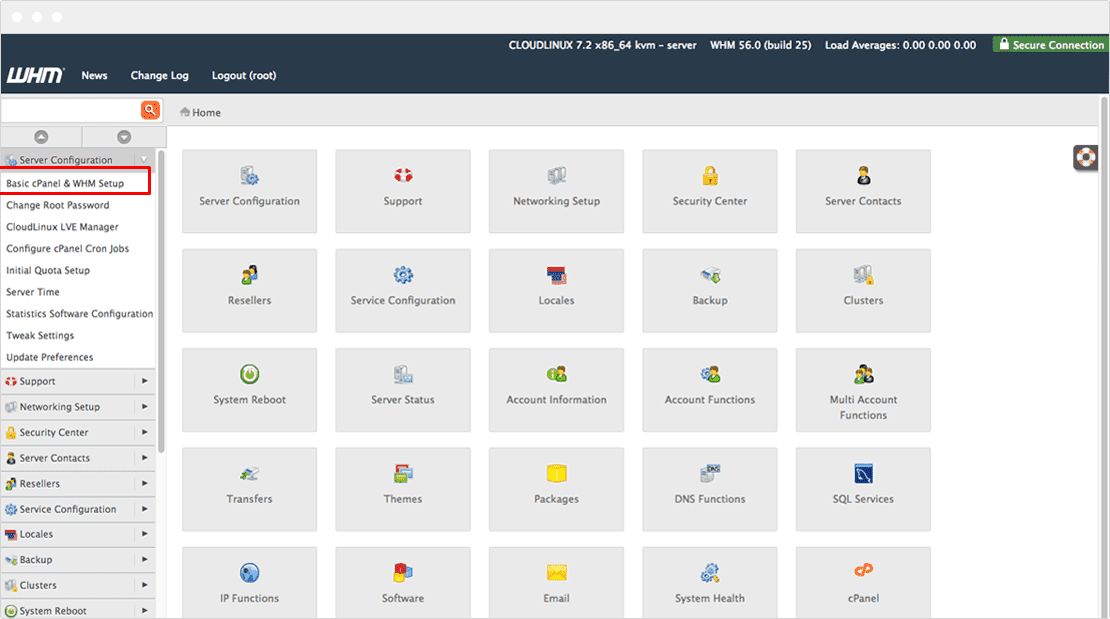Open the cPanel tile
The image size is (1110, 619).
point(863,582)
